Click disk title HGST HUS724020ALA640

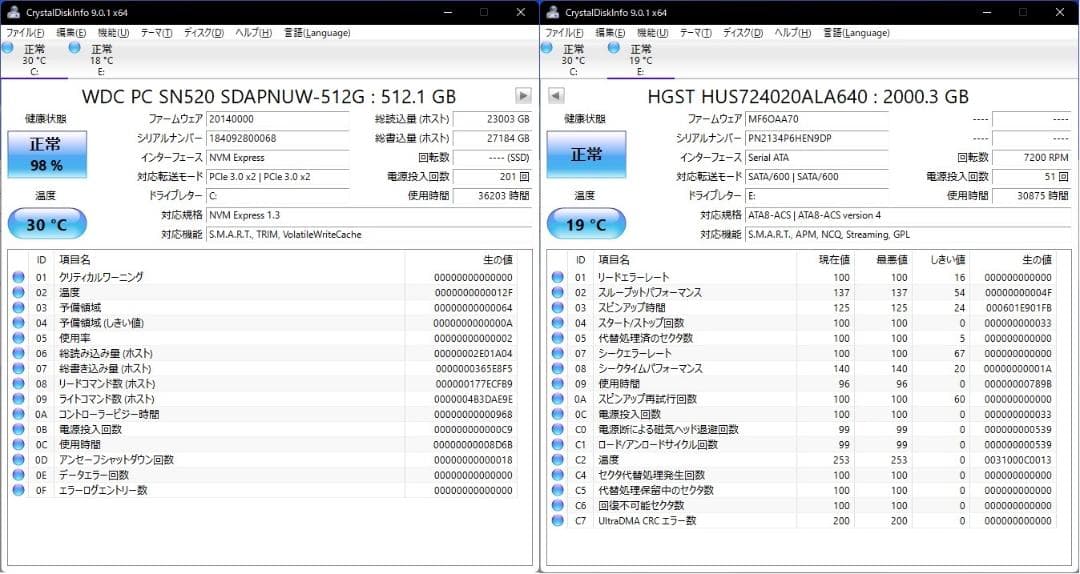click(809, 96)
